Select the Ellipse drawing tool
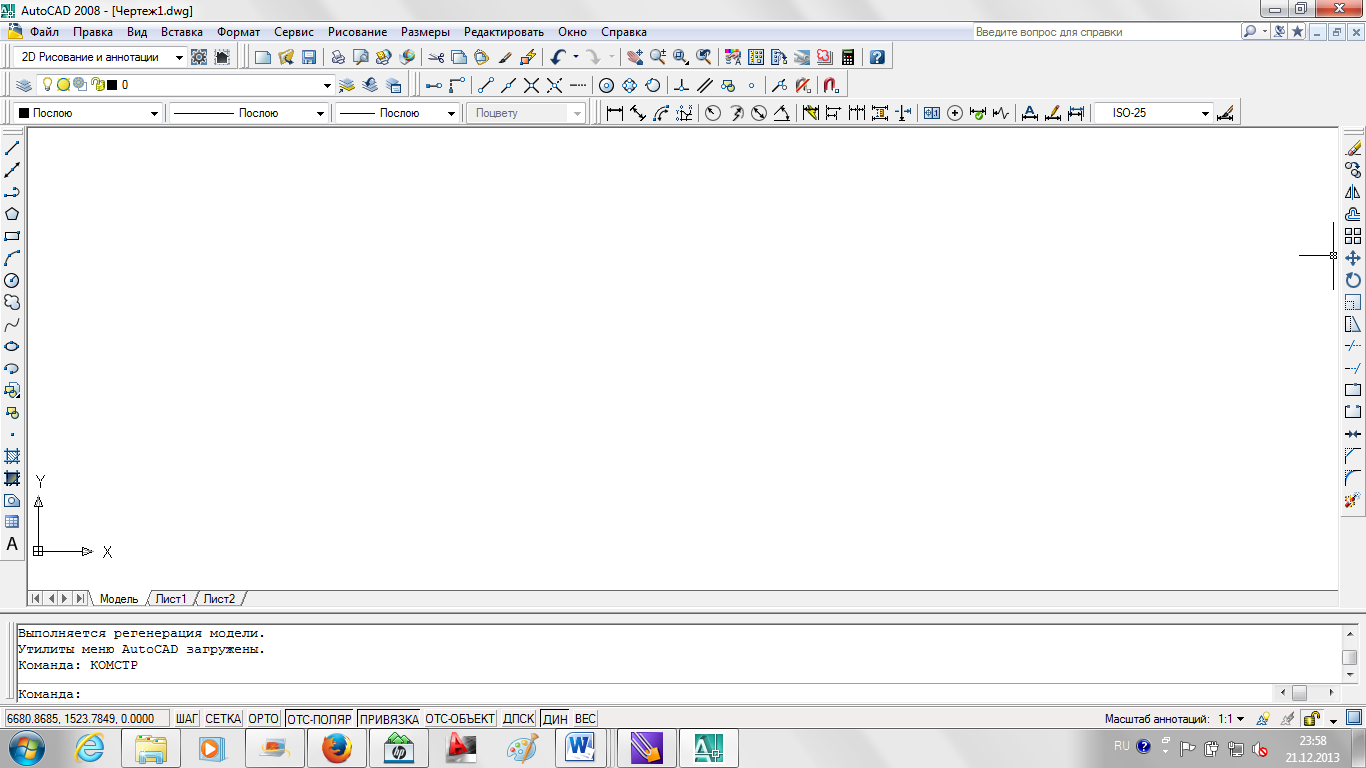 click(x=12, y=347)
